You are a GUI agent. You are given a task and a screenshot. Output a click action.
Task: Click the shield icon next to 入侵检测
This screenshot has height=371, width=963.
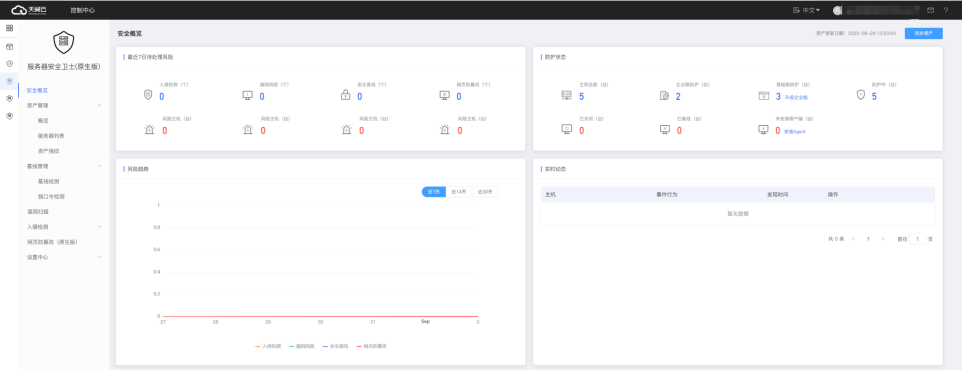pos(147,95)
